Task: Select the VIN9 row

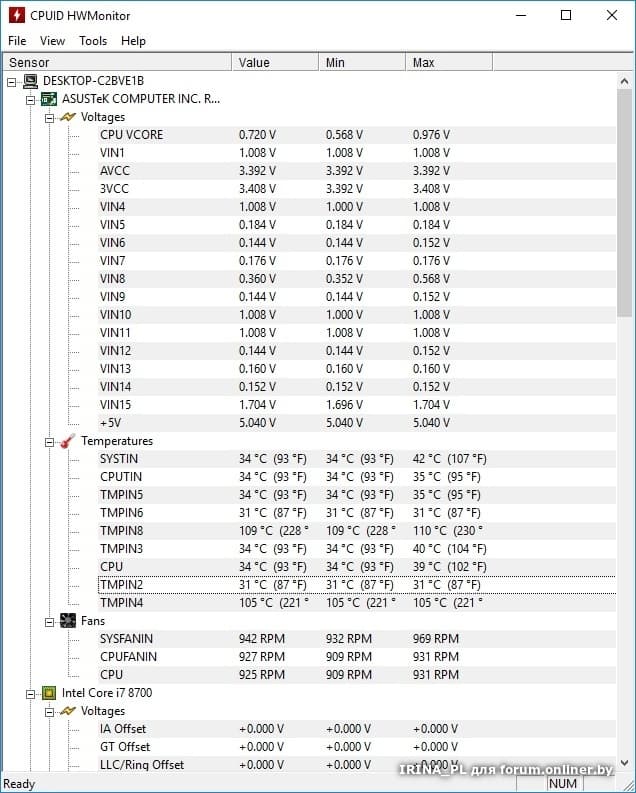Action: pos(357,297)
